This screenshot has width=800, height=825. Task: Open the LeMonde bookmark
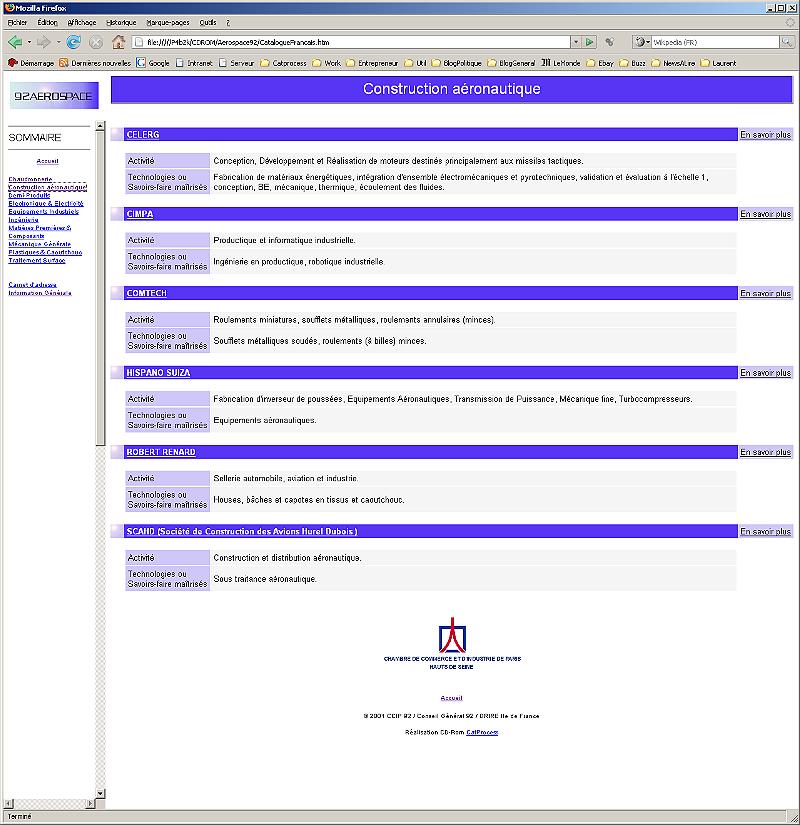point(561,63)
